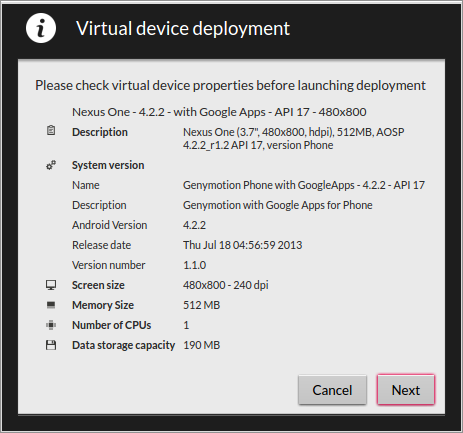
Task: Click the floppy disk icon beside Data storage
Action: pos(51,345)
